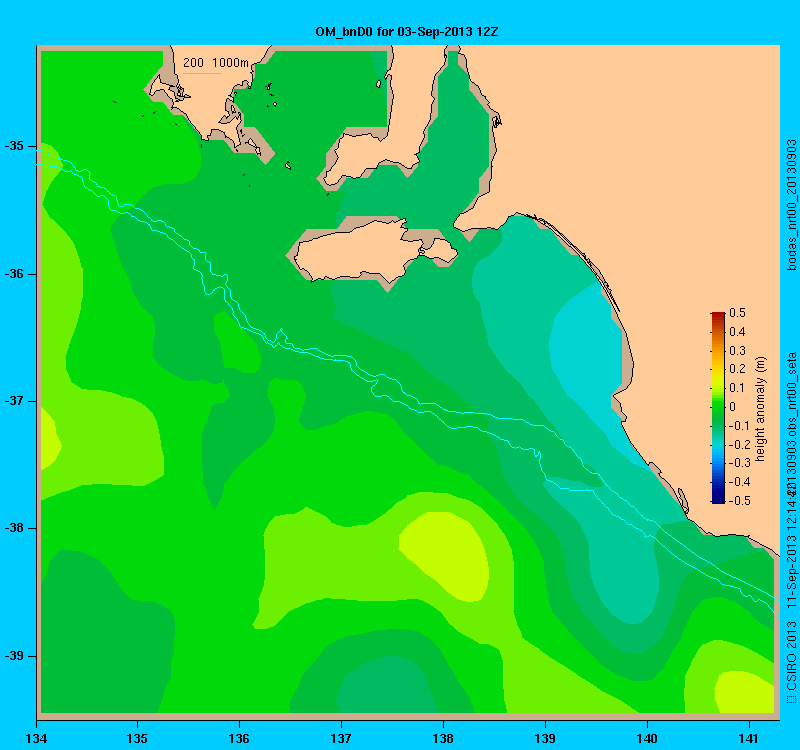Click the vertical 'CSIRO 2013' credit text
Image resolution: width=800 pixels, height=750 pixels.
(x=791, y=657)
